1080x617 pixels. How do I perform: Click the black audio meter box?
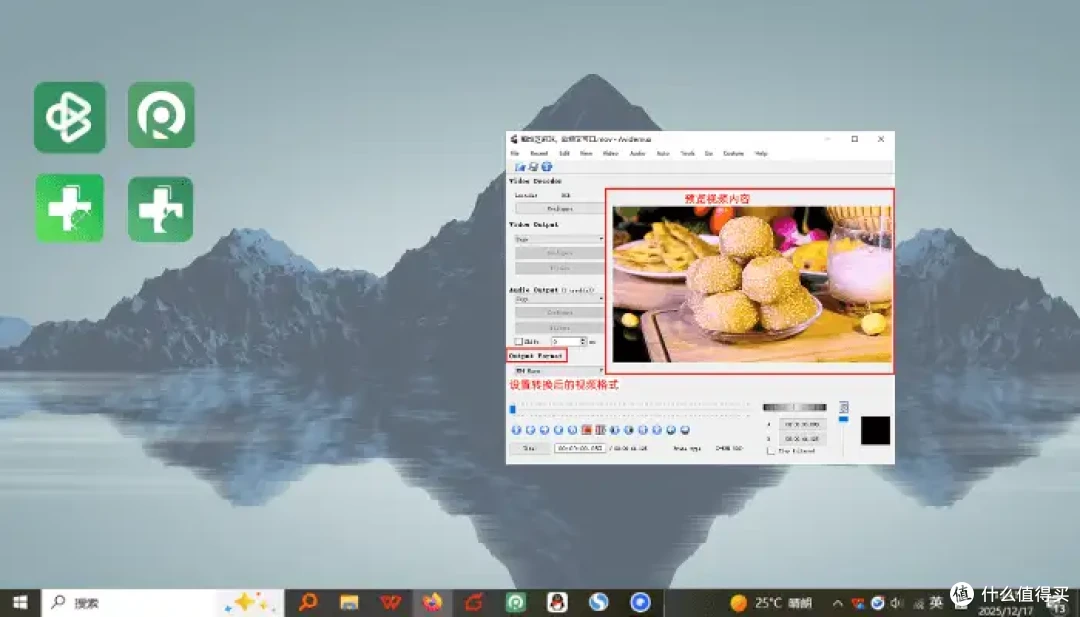point(875,430)
